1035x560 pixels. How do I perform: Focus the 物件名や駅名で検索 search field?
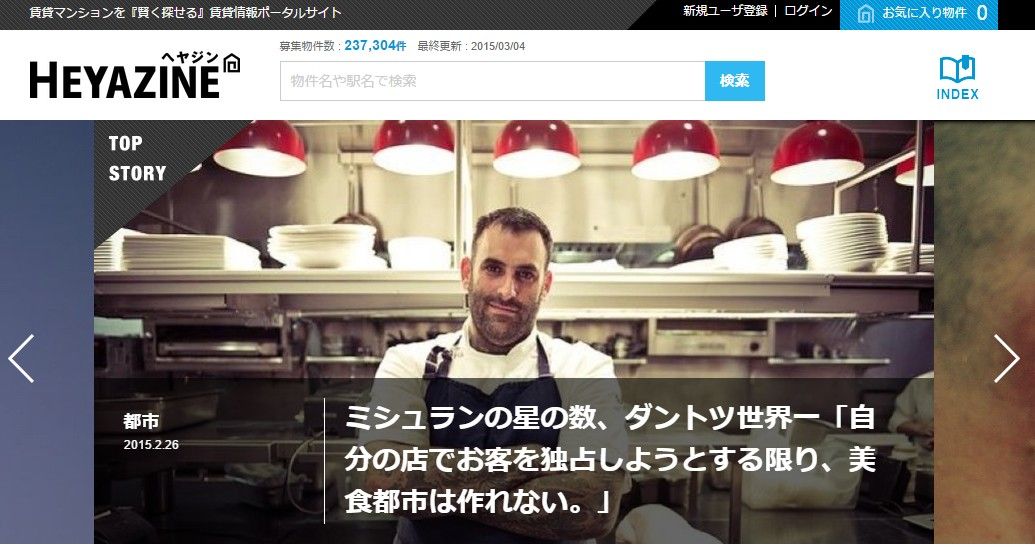point(492,81)
